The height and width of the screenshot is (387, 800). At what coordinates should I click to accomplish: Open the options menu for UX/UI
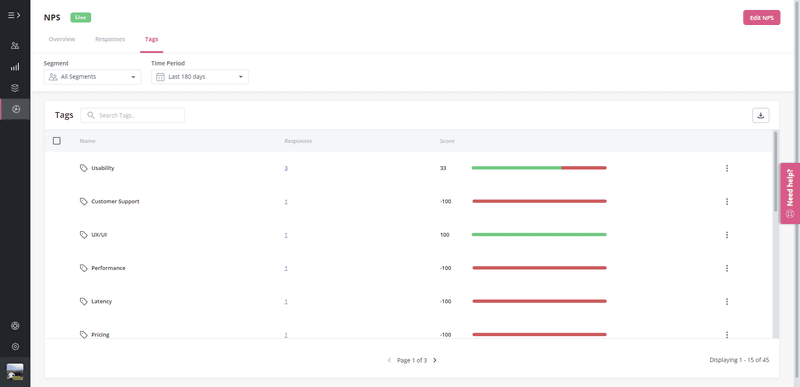tap(727, 235)
